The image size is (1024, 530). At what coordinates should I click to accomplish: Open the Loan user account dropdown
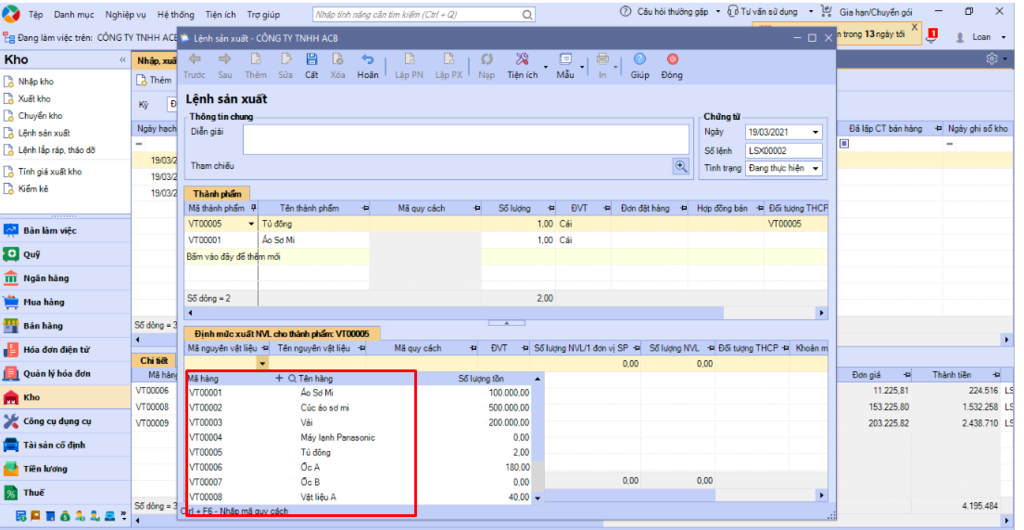[1004, 37]
